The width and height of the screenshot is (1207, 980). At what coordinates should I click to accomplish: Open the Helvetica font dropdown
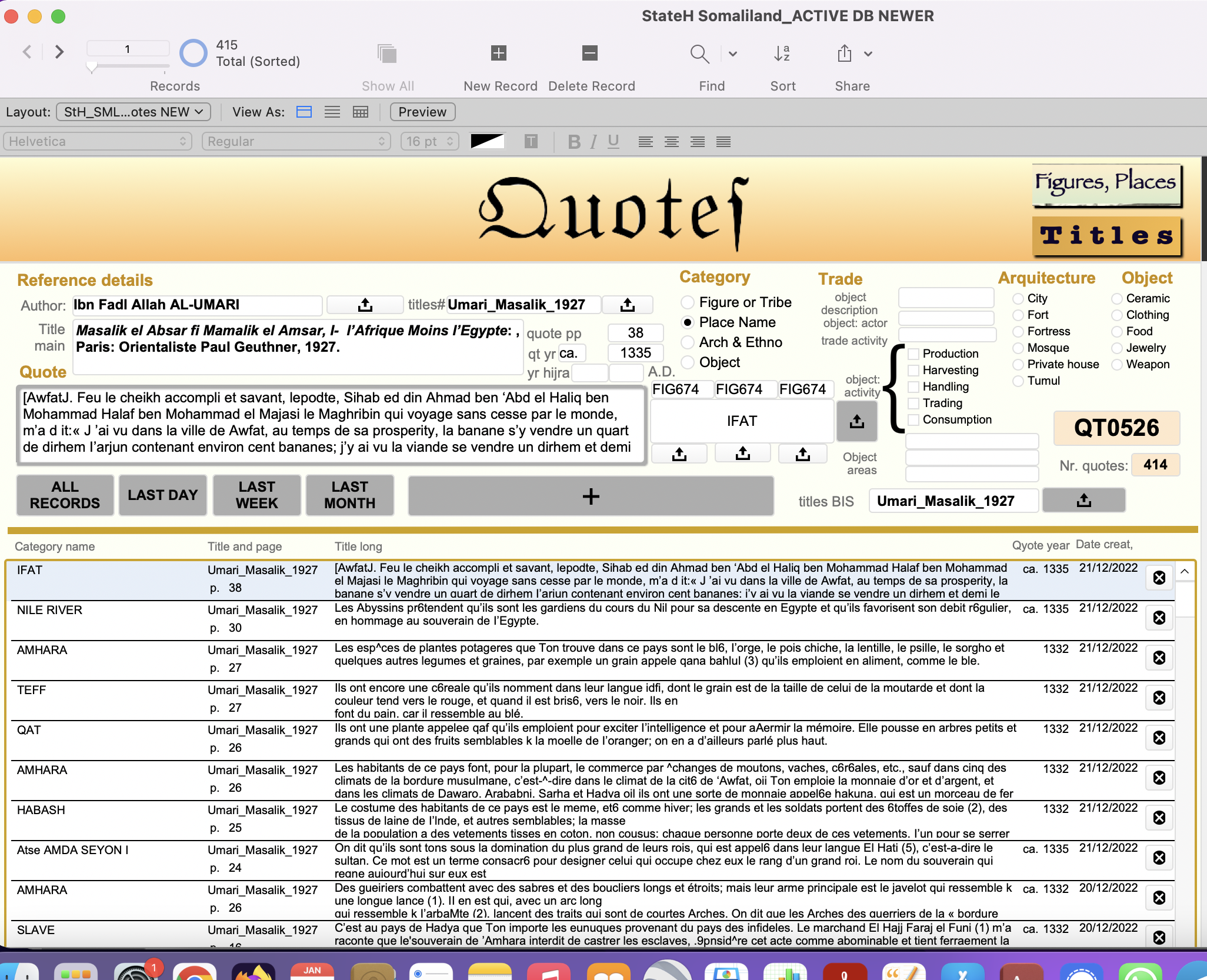tap(98, 141)
